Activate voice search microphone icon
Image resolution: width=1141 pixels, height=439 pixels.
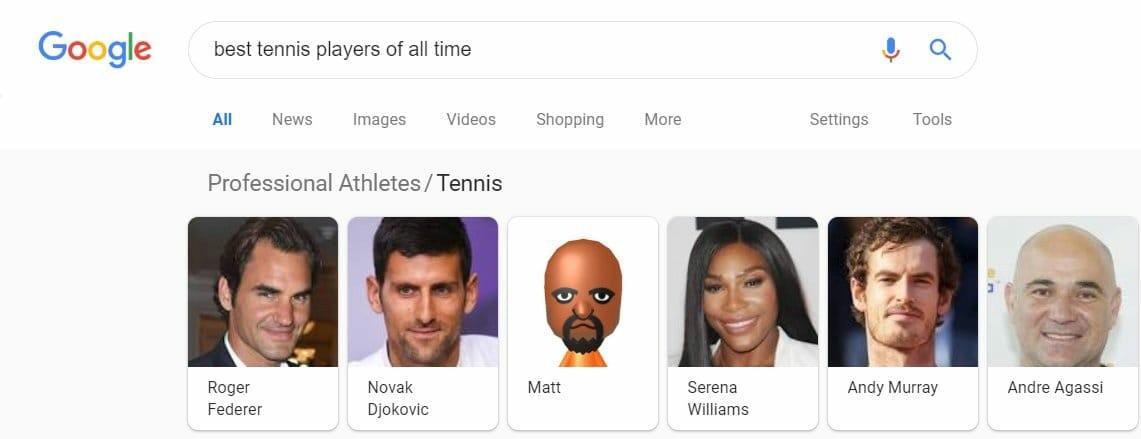tap(890, 50)
